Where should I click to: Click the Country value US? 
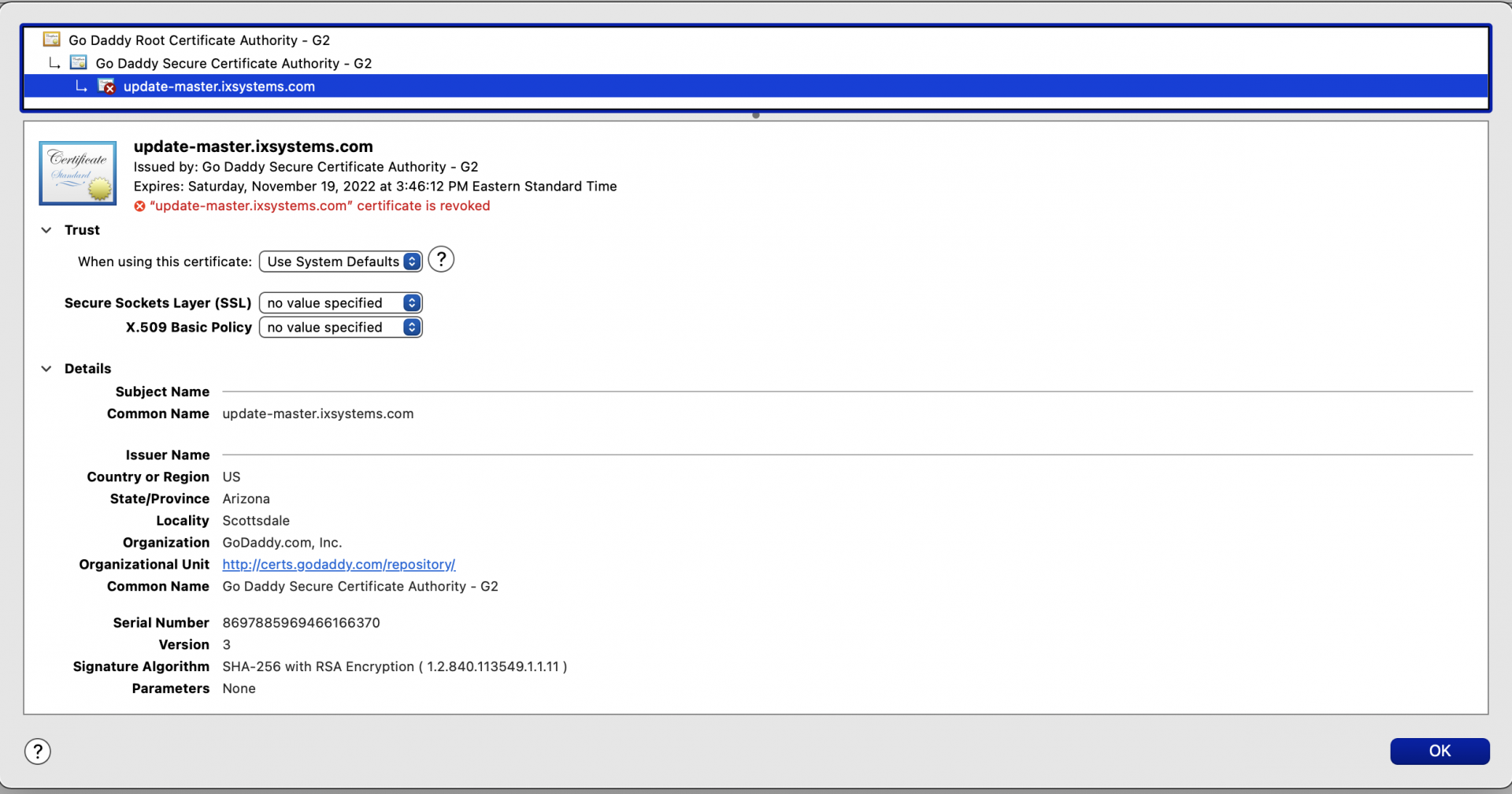232,477
